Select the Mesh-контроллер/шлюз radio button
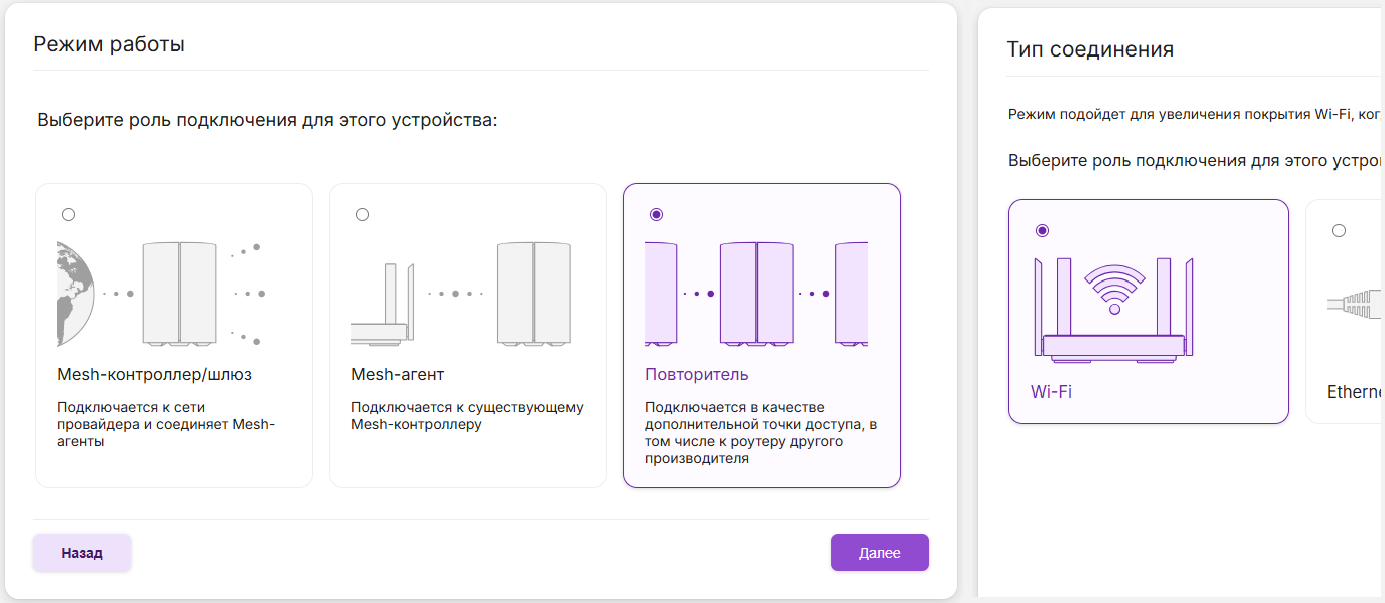The width and height of the screenshot is (1385, 603). click(x=68, y=214)
